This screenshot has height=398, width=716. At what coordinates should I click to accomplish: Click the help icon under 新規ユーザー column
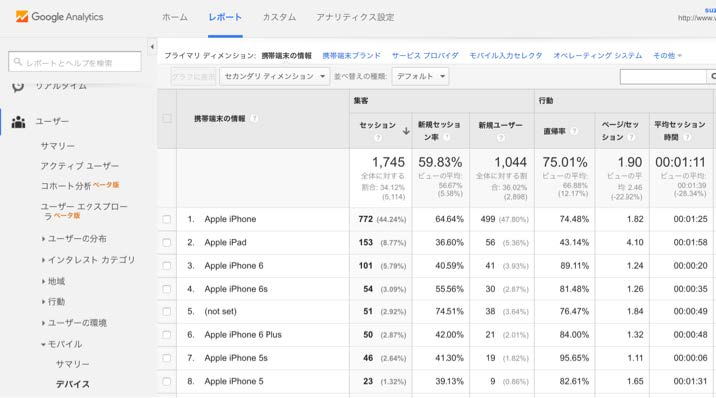point(500,137)
